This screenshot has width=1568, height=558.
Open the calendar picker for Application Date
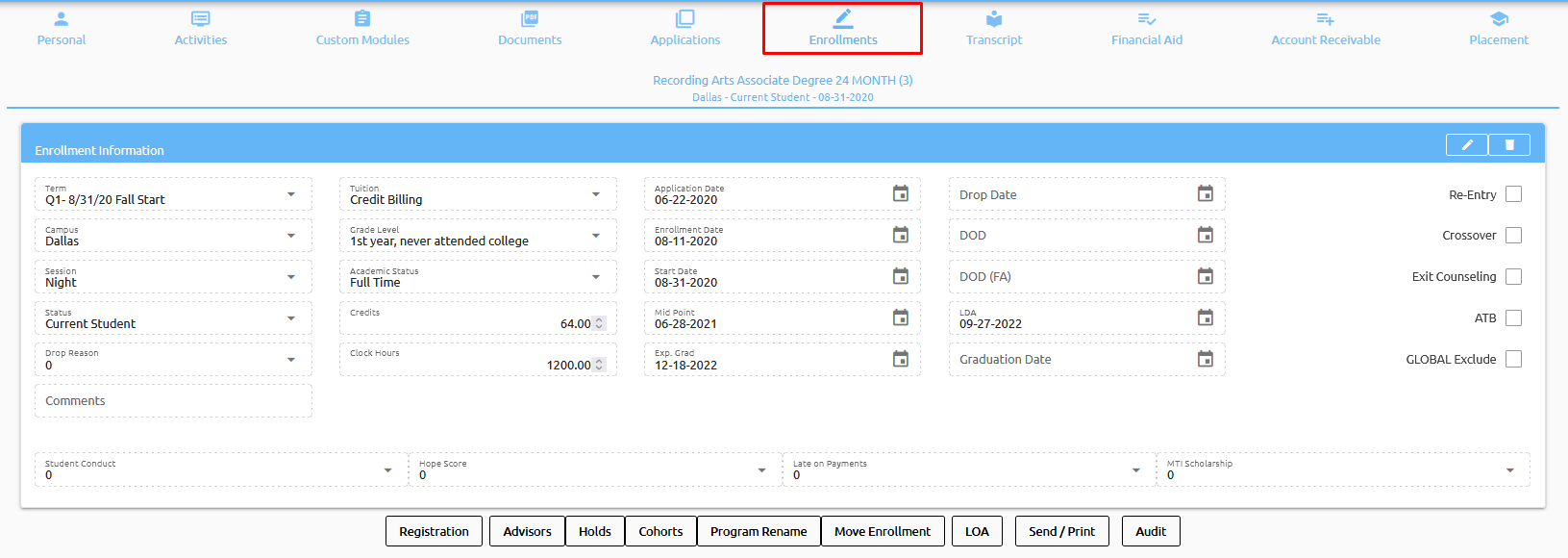900,194
